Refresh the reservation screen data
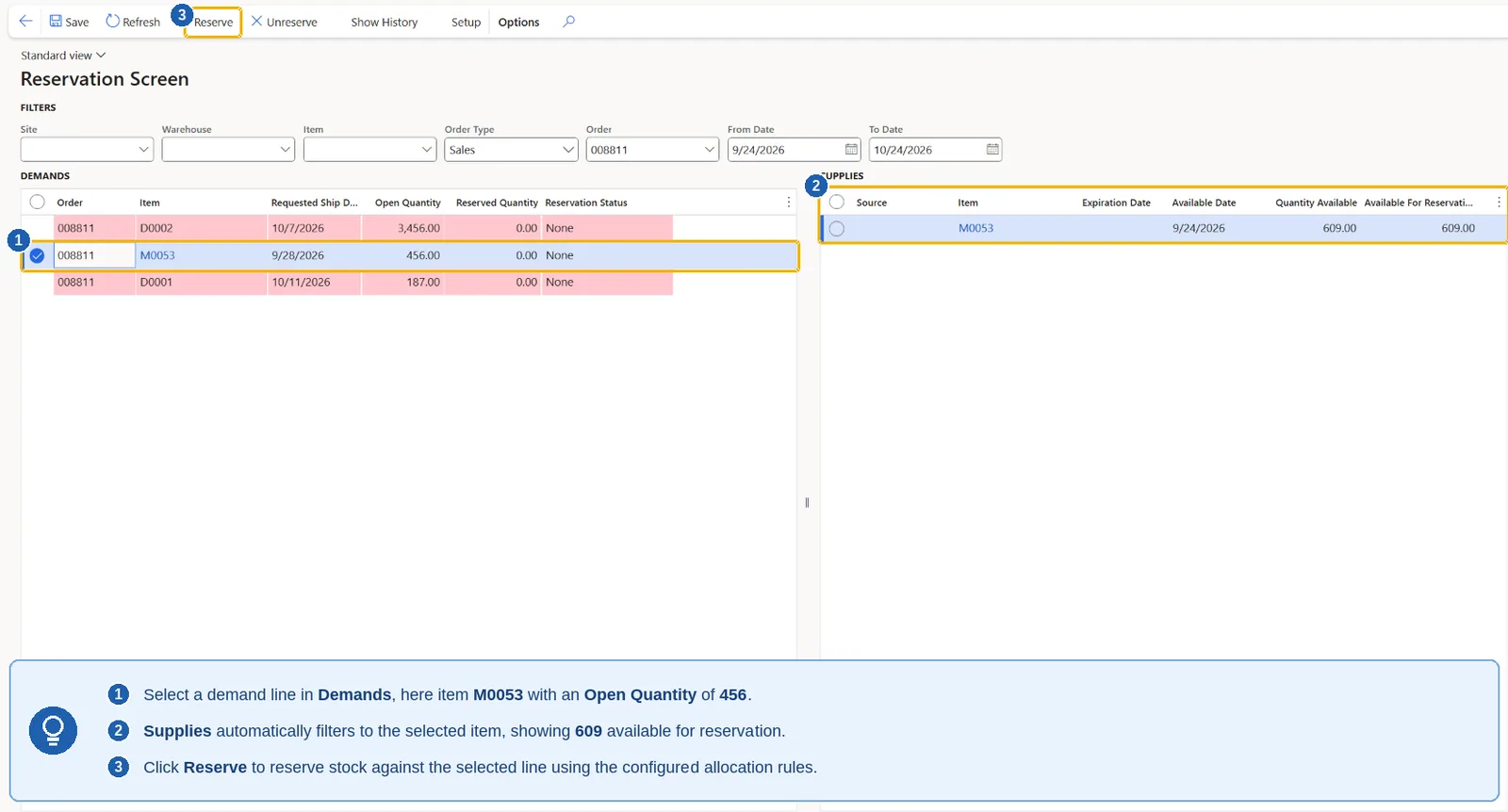1508x812 pixels. (x=133, y=22)
